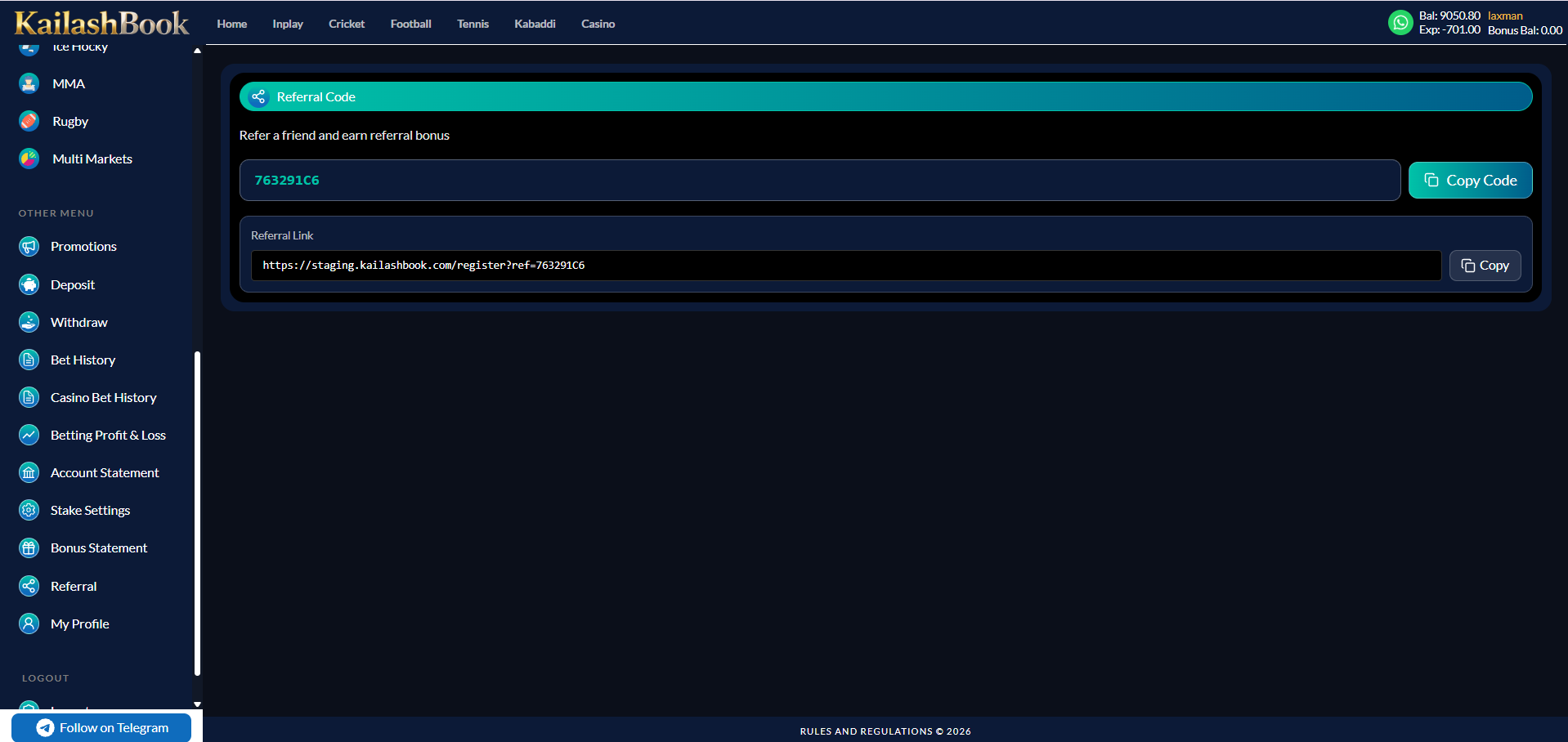Click 'Refer a friend and earn referral bonus'
The width and height of the screenshot is (1568, 742).
(x=344, y=135)
